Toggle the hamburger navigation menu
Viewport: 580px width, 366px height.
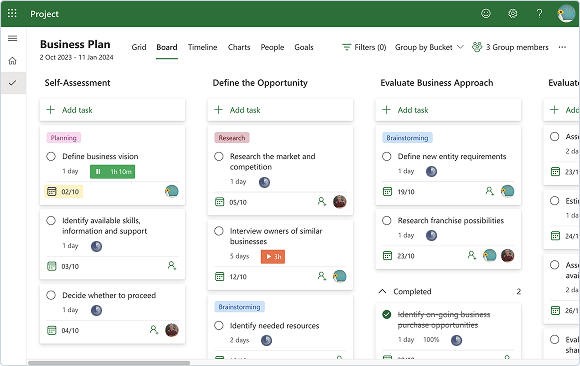(x=13, y=38)
